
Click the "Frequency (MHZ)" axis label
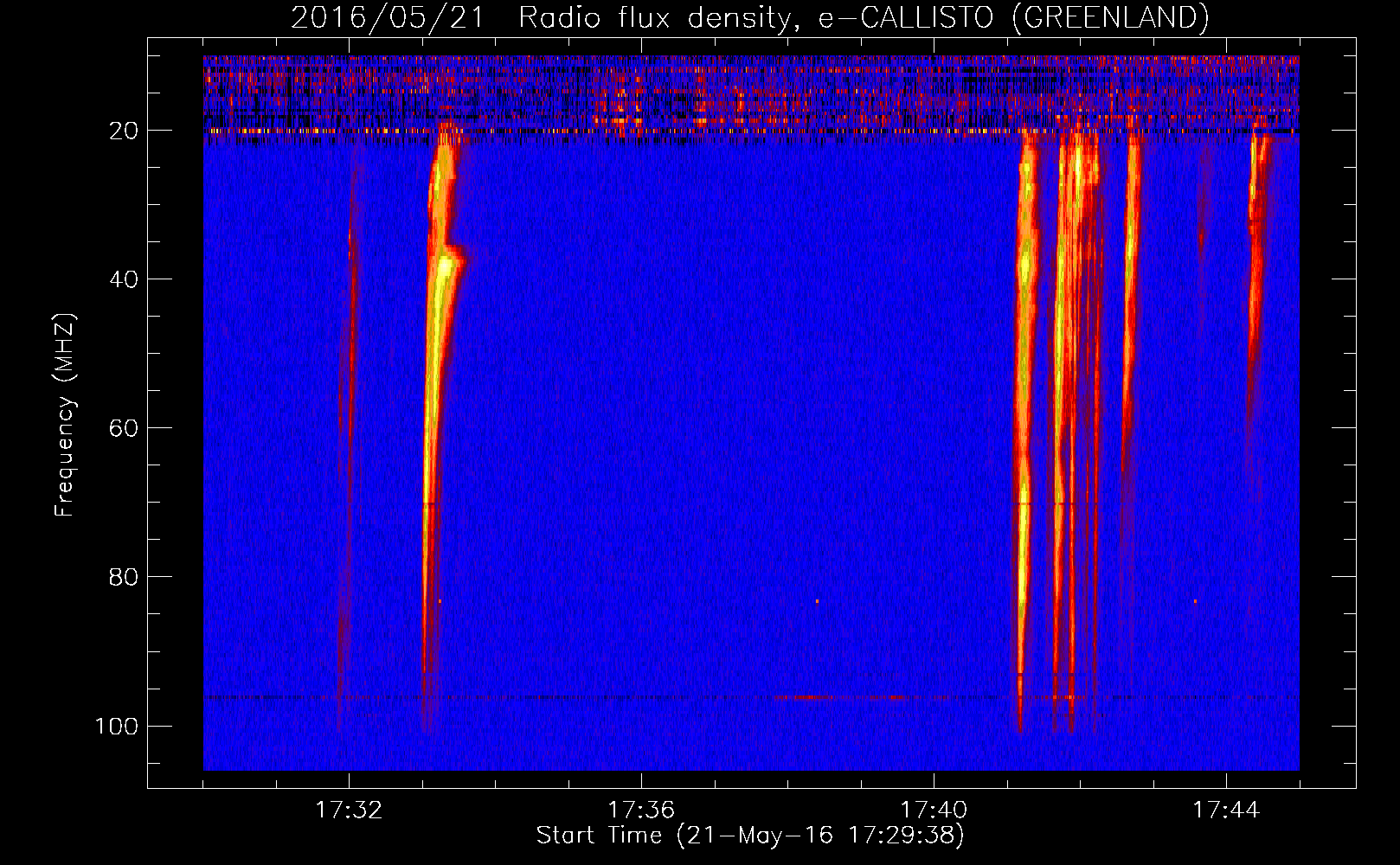pyautogui.click(x=65, y=415)
